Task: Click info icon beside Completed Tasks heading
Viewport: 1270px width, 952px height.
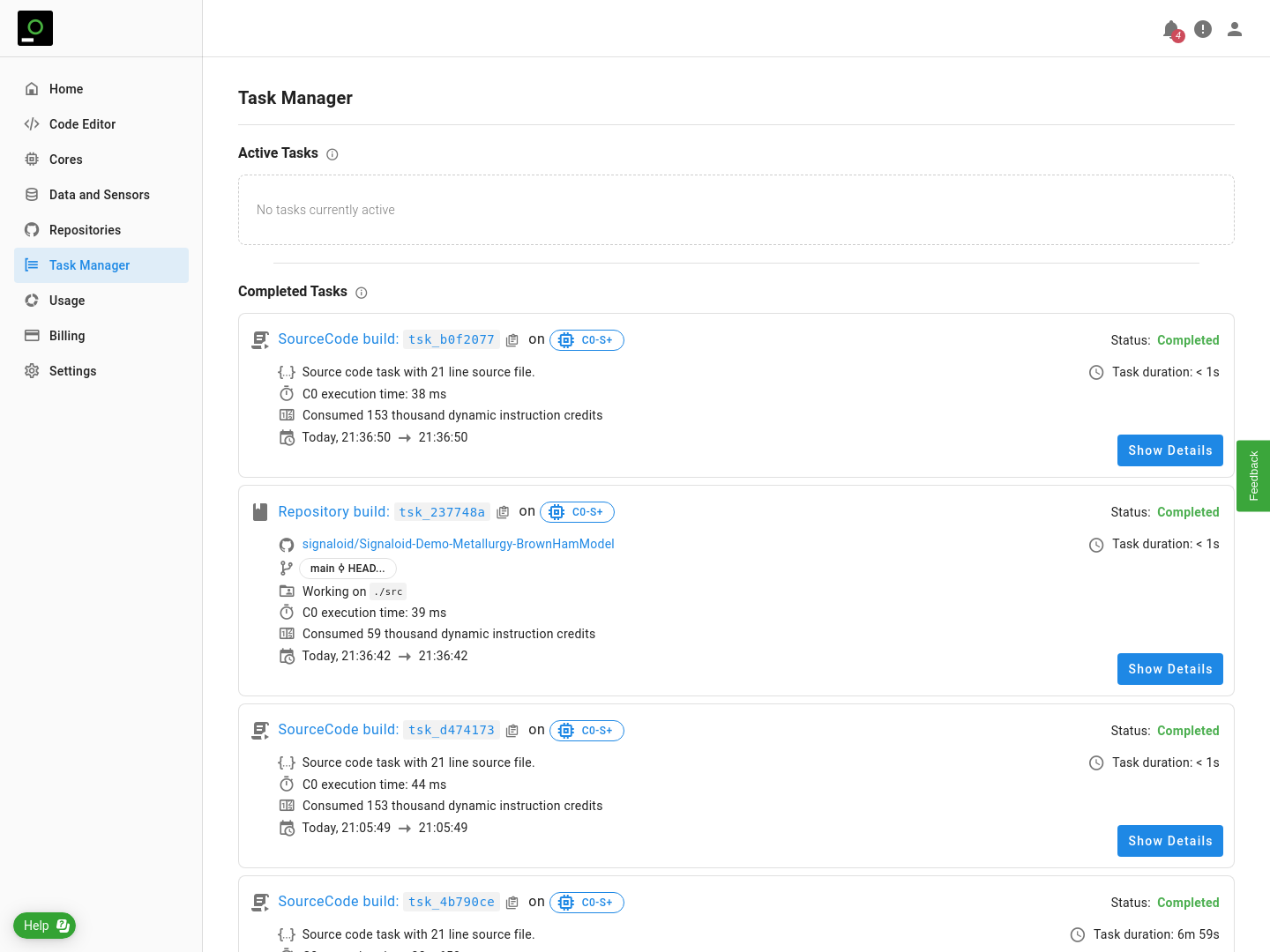Action: [362, 293]
